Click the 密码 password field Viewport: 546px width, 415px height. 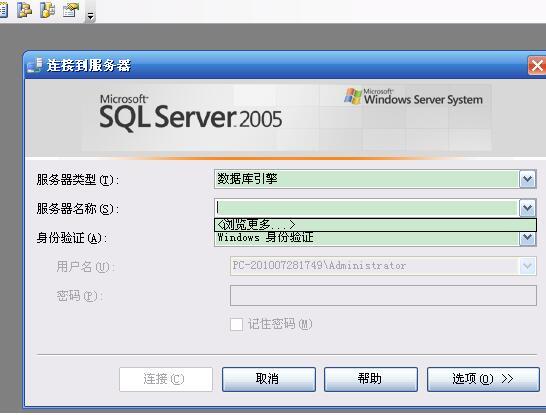tap(383, 296)
